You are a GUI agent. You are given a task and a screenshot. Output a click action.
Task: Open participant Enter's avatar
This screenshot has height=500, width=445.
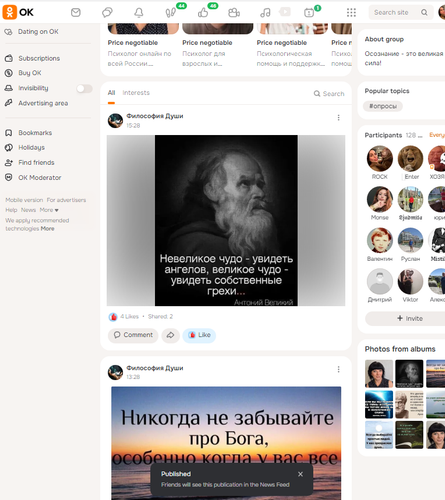410,159
